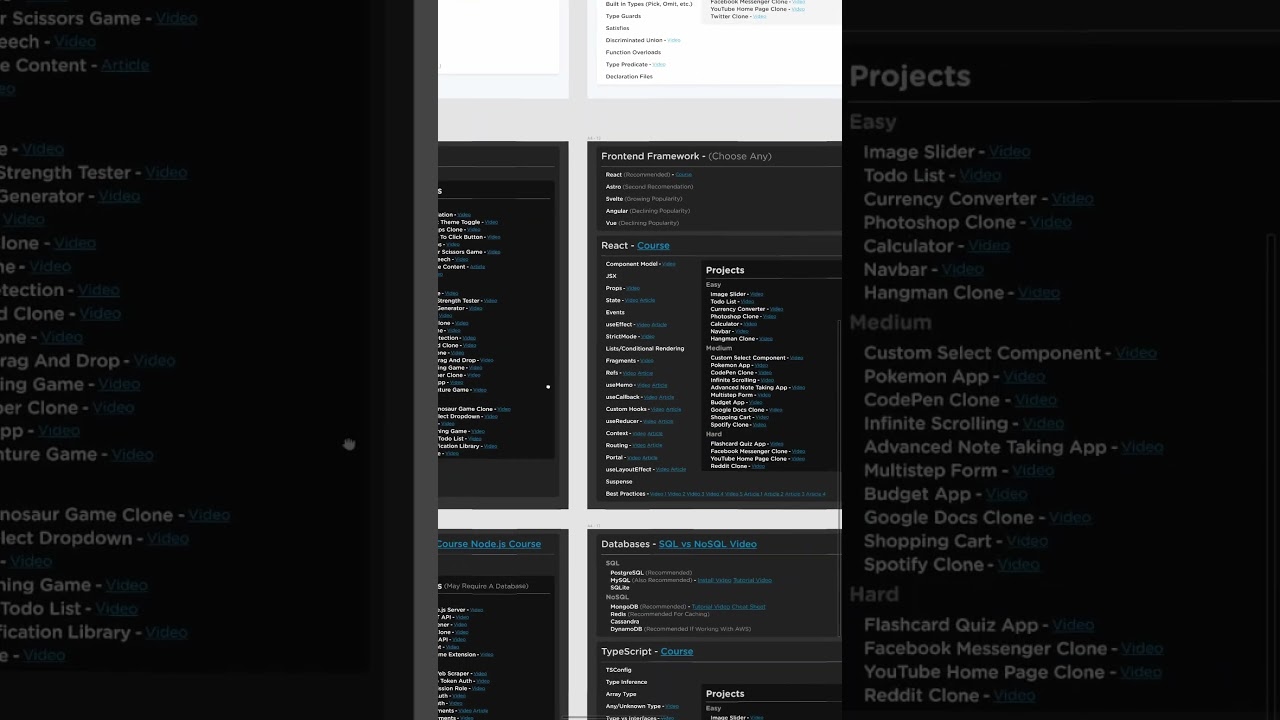This screenshot has width=1280, height=720.
Task: Open the Web Scraper Video link
Action: [480, 674]
